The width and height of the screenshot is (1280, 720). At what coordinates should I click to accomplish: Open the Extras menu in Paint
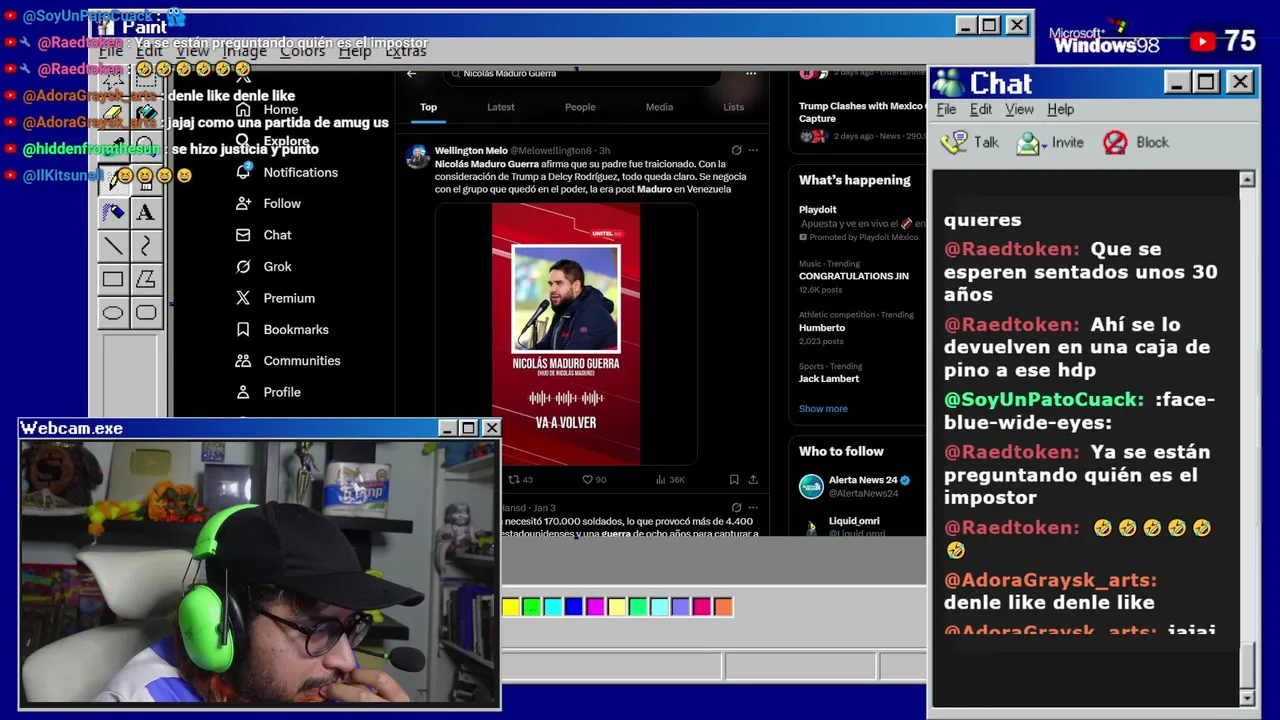coord(406,51)
